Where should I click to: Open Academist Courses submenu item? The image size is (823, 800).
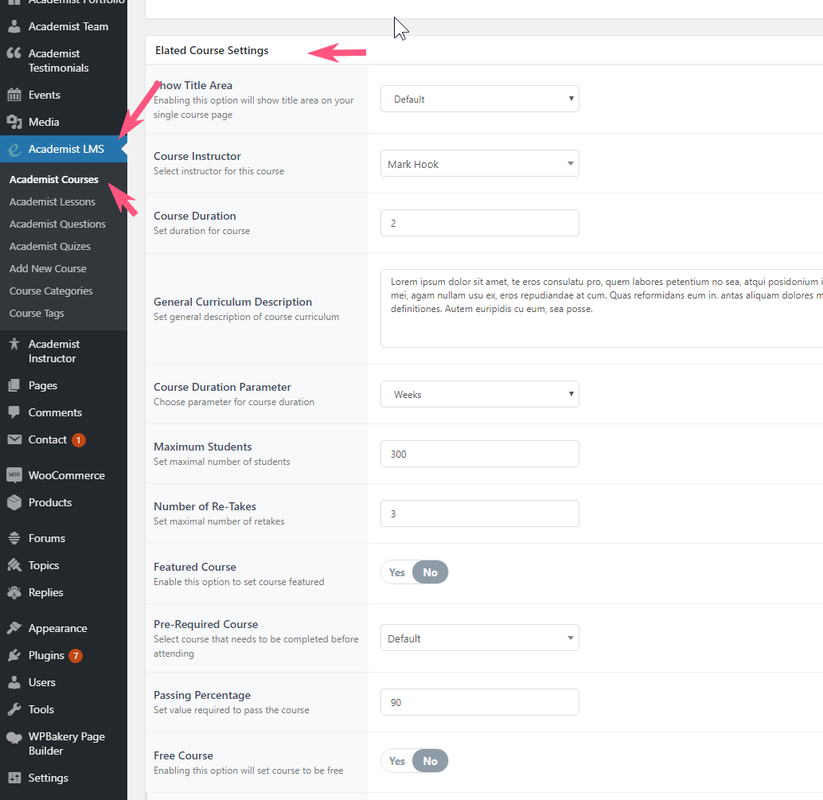54,180
